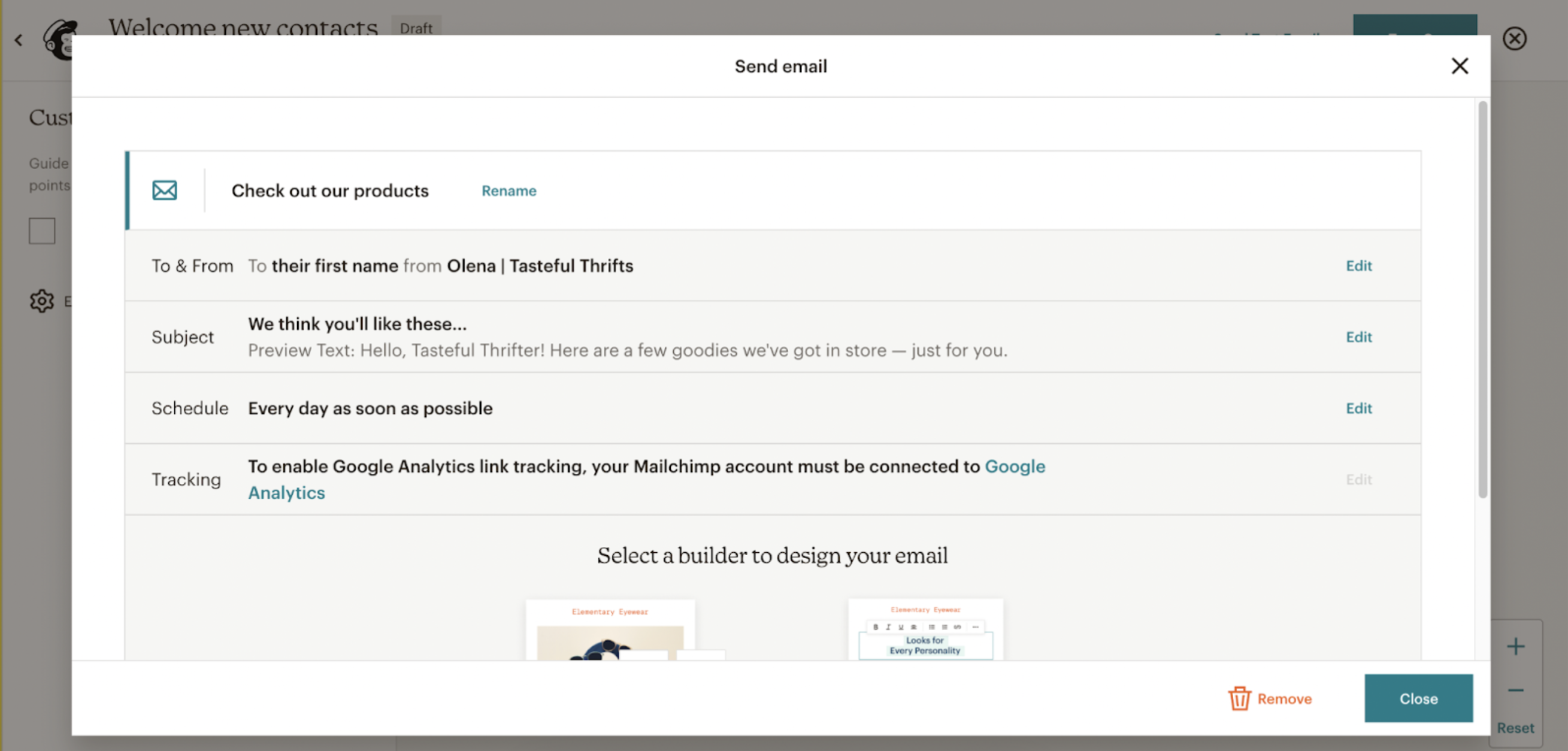Screen dimensions: 1568x751
Task: Click the Mailchimp Freddie logo
Action: pyautogui.click(x=58, y=40)
